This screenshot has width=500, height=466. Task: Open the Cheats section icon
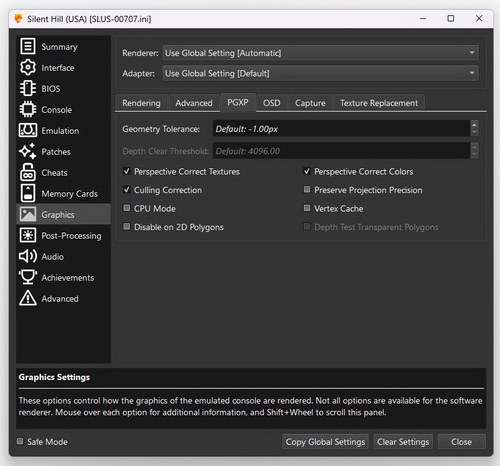click(28, 172)
